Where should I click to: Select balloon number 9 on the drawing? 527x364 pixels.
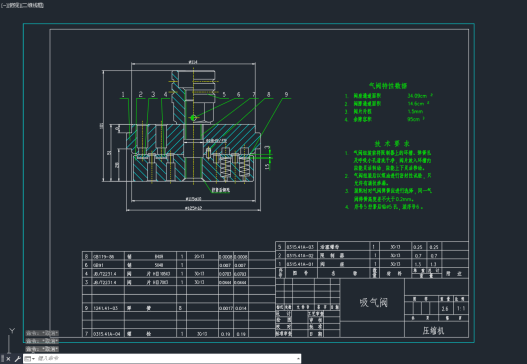(286, 94)
